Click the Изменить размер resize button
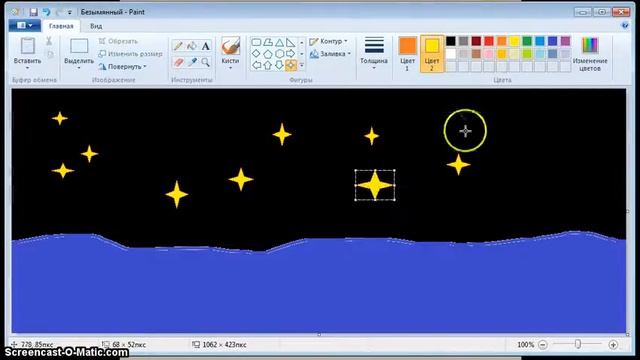Screen dimensions: 640x360 click(x=130, y=54)
